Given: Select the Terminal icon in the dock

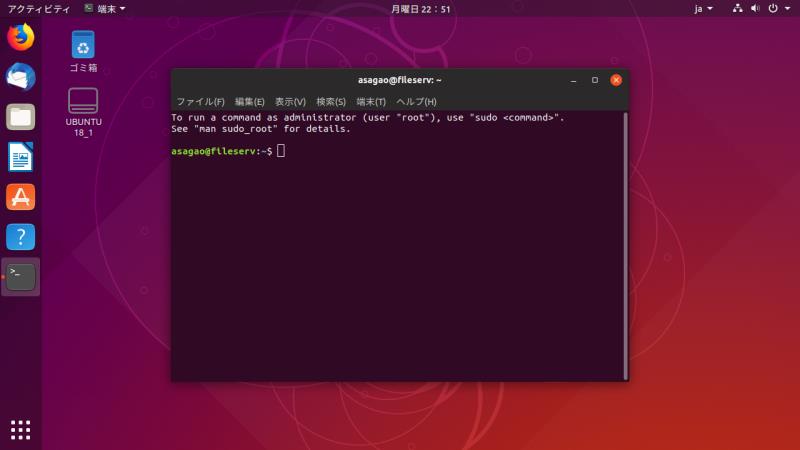Looking at the screenshot, I should click(20, 277).
